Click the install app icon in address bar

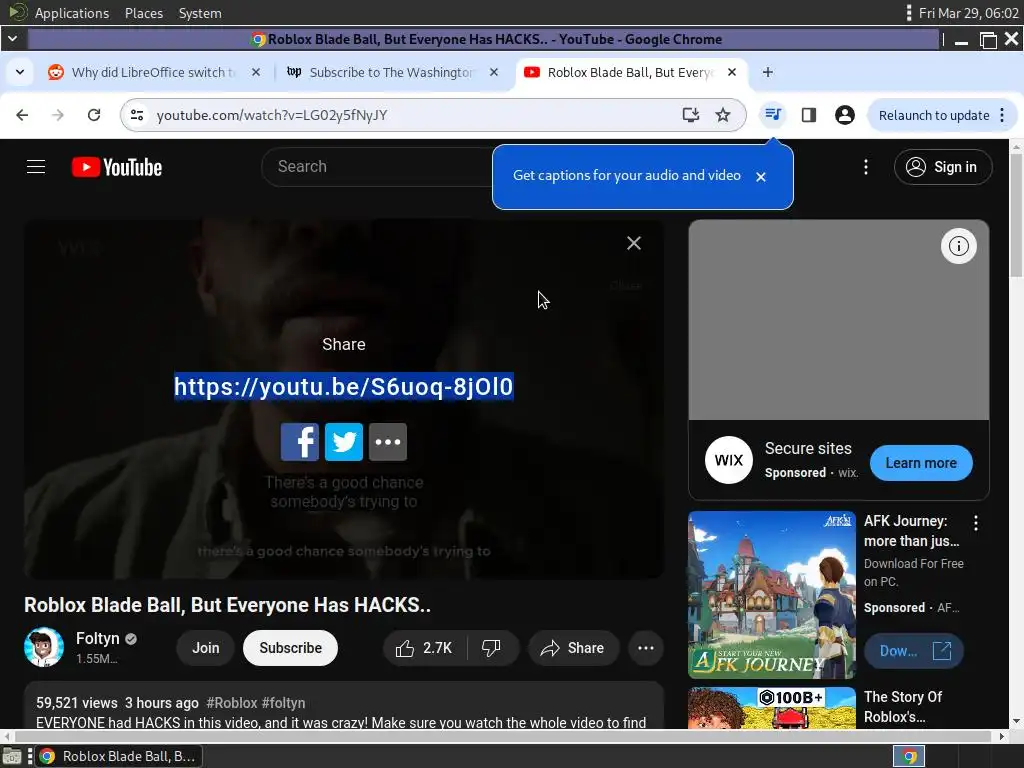pyautogui.click(x=690, y=115)
